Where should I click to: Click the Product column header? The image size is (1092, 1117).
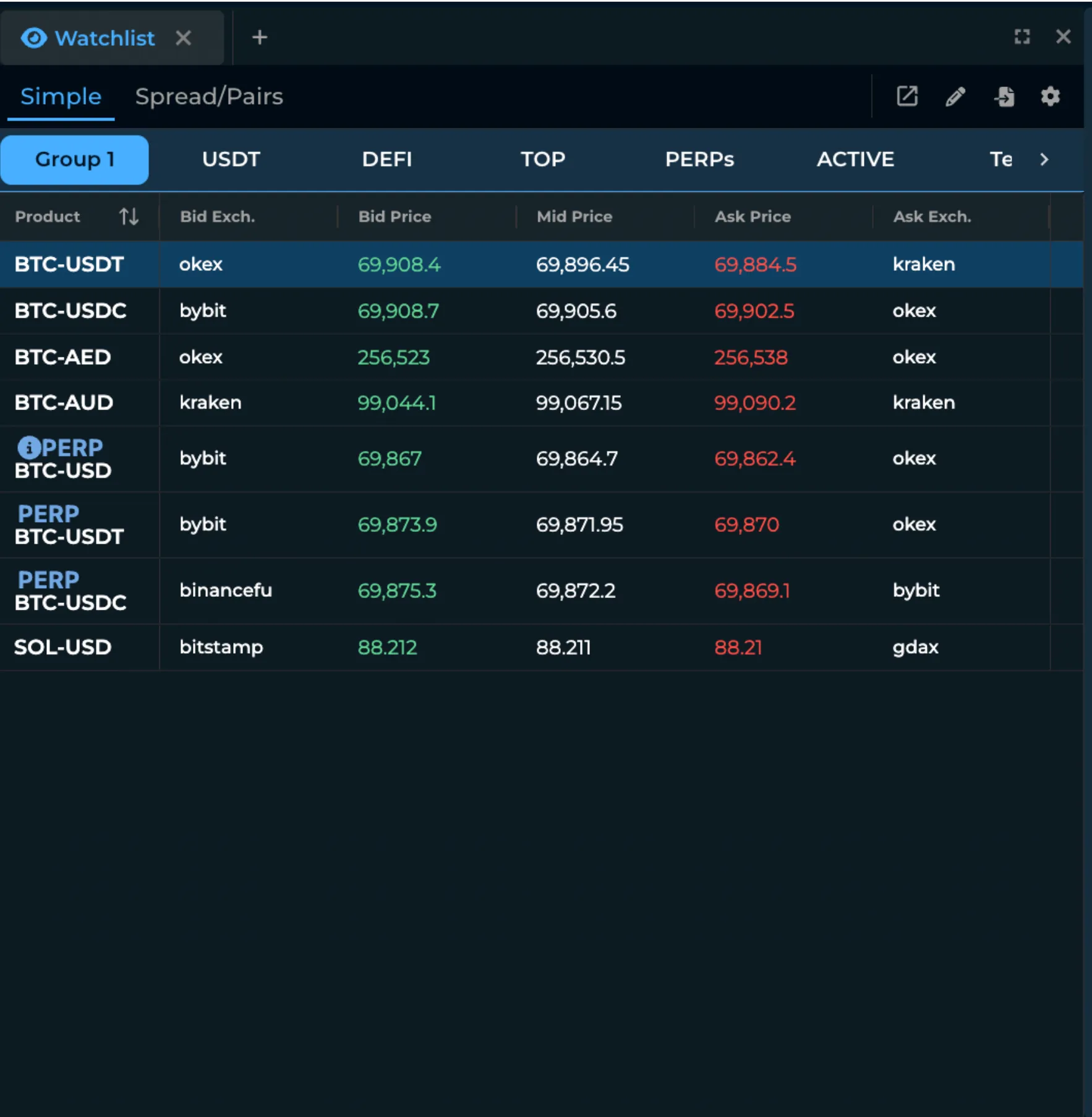click(48, 216)
